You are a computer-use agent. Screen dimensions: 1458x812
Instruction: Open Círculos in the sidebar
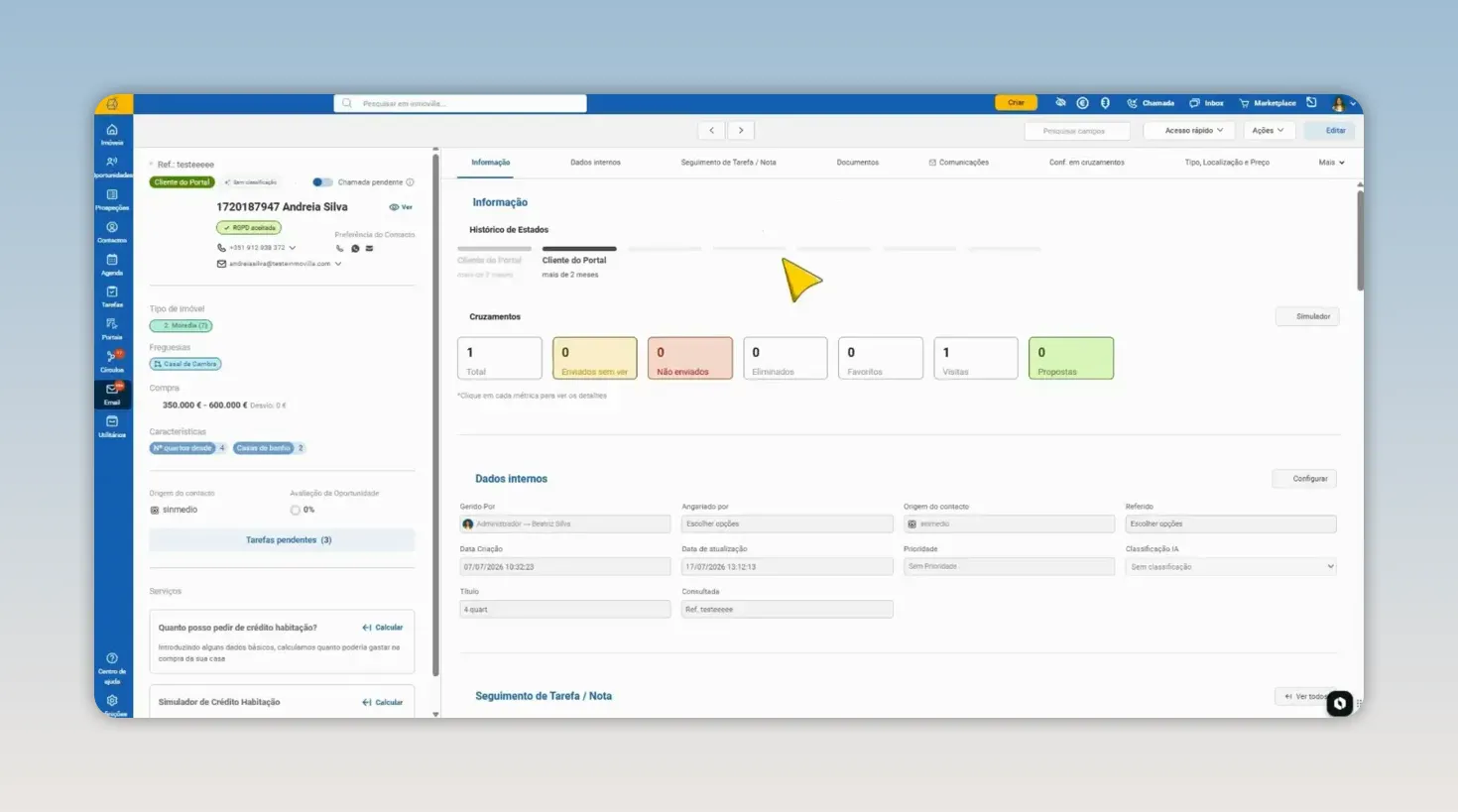pyautogui.click(x=112, y=362)
